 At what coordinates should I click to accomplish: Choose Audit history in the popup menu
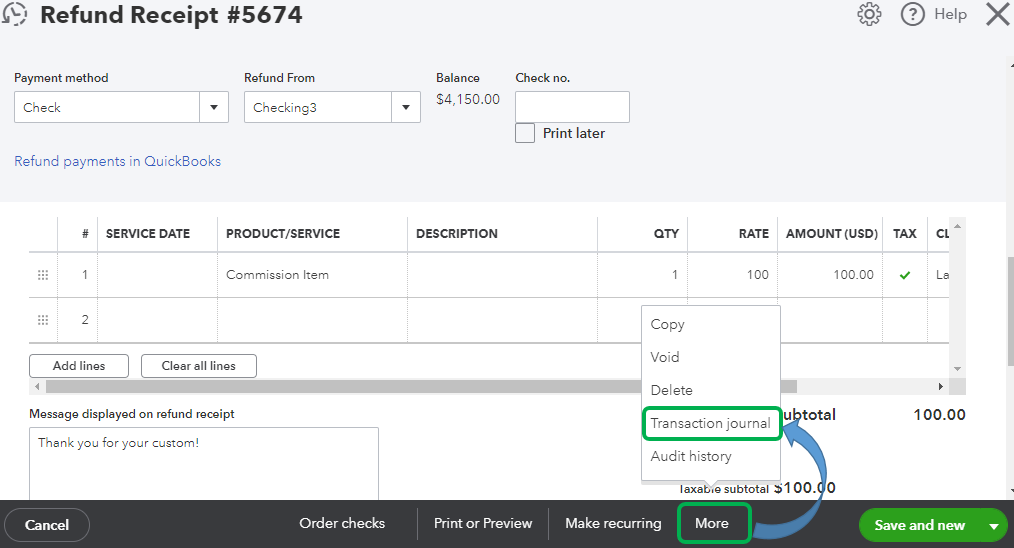point(691,456)
